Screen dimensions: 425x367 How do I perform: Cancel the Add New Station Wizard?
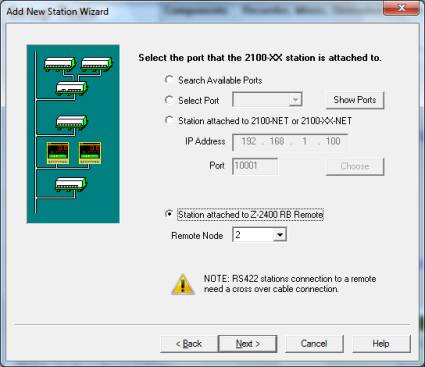click(314, 344)
